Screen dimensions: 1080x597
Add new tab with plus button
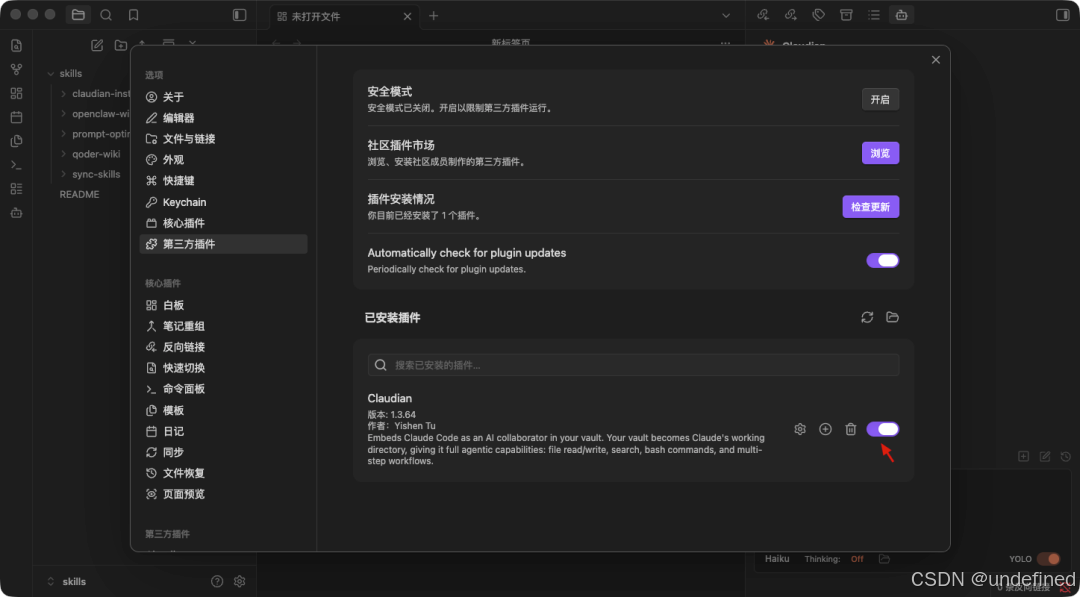coord(433,15)
